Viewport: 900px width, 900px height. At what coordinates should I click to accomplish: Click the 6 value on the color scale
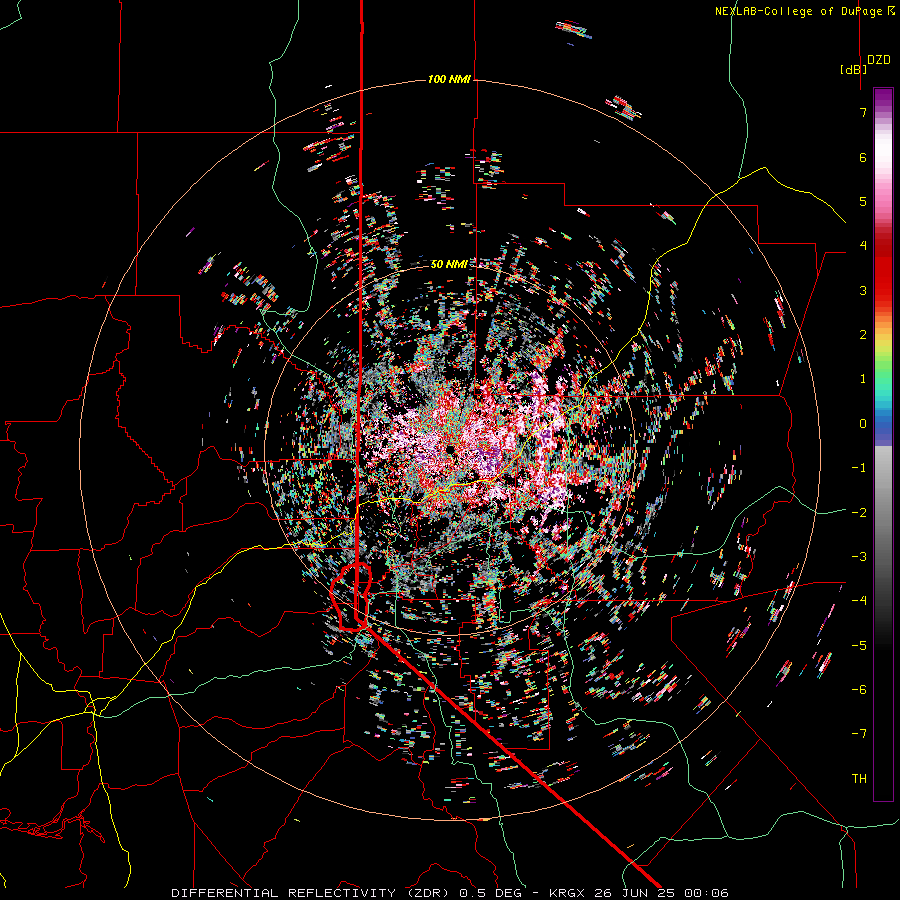(863, 157)
